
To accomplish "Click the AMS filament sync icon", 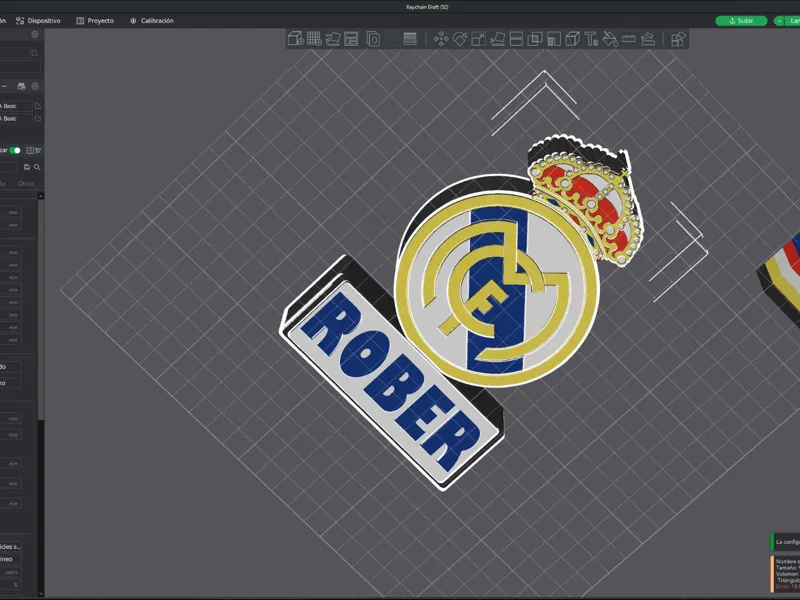I will [x=21, y=86].
